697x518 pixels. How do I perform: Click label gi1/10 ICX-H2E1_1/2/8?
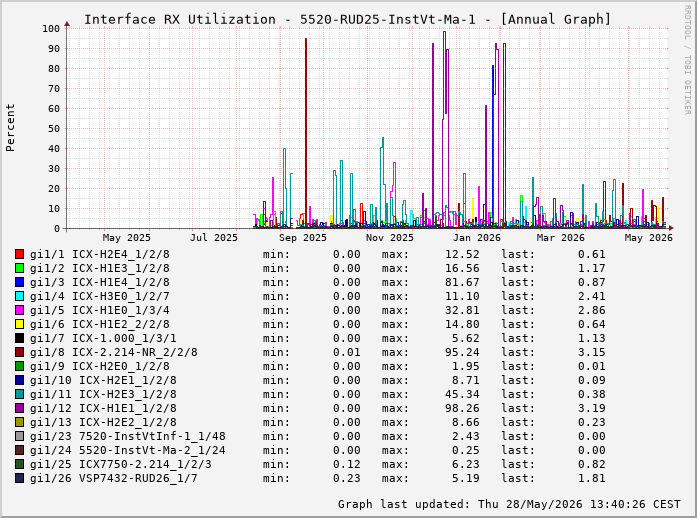click(103, 380)
